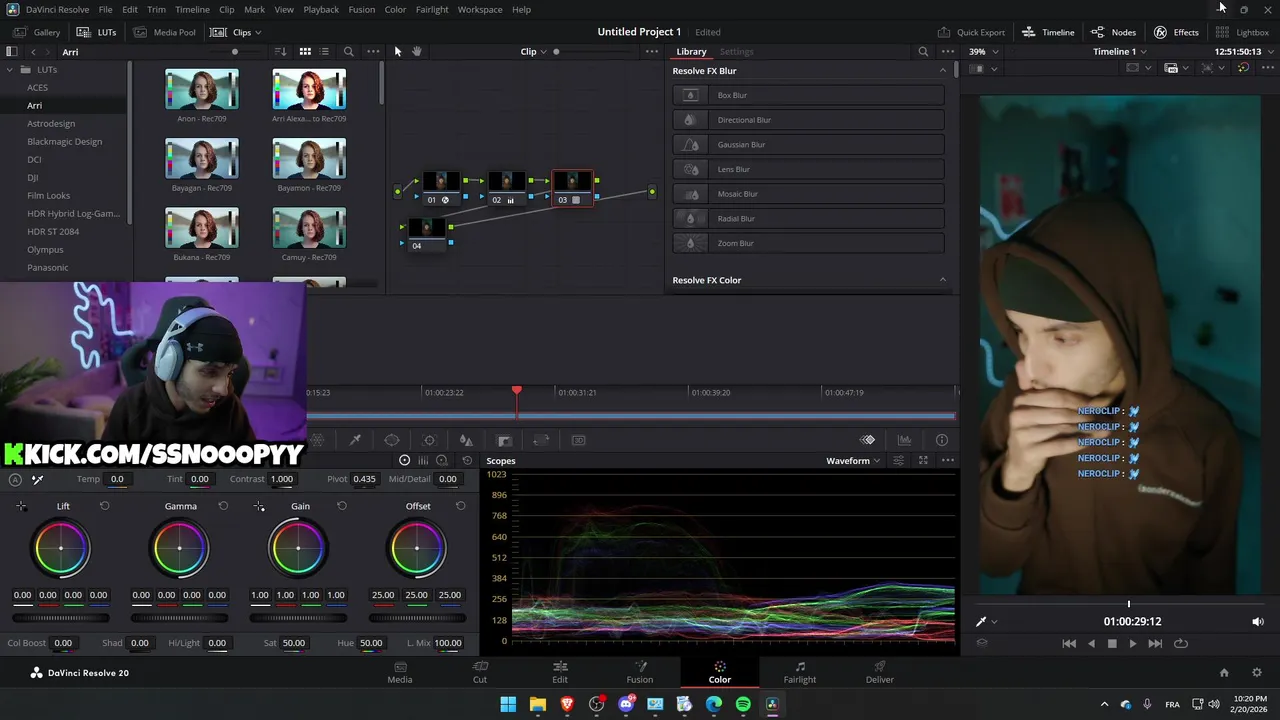This screenshot has height=720, width=1280.
Task: Open LUT sort order options
Action: click(x=281, y=51)
